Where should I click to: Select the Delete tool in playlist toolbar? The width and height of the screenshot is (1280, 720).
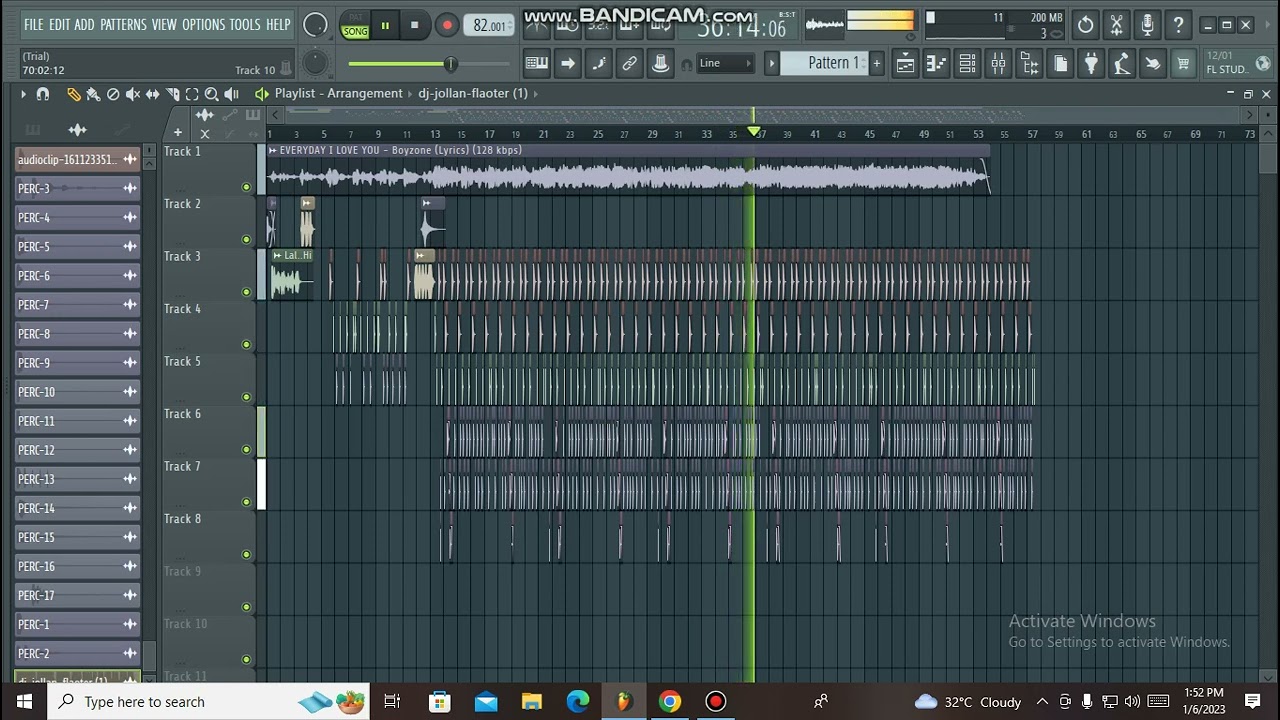(x=113, y=94)
